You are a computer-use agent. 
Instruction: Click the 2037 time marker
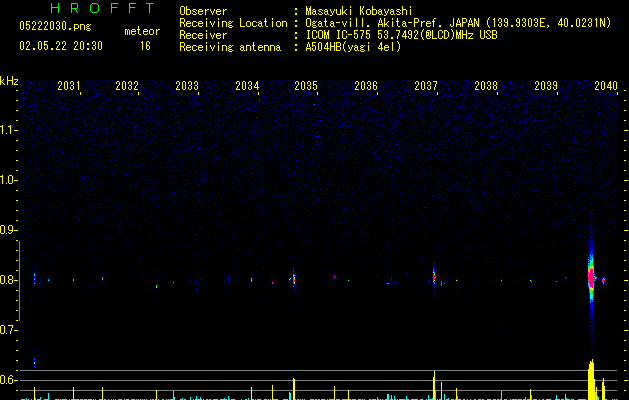pos(426,86)
